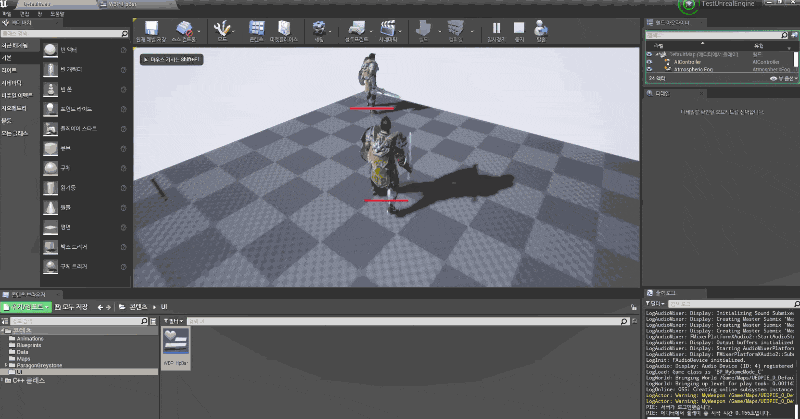This screenshot has width=800, height=419.
Task: Select the Empty Actor sphere icon
Action: pos(50,50)
